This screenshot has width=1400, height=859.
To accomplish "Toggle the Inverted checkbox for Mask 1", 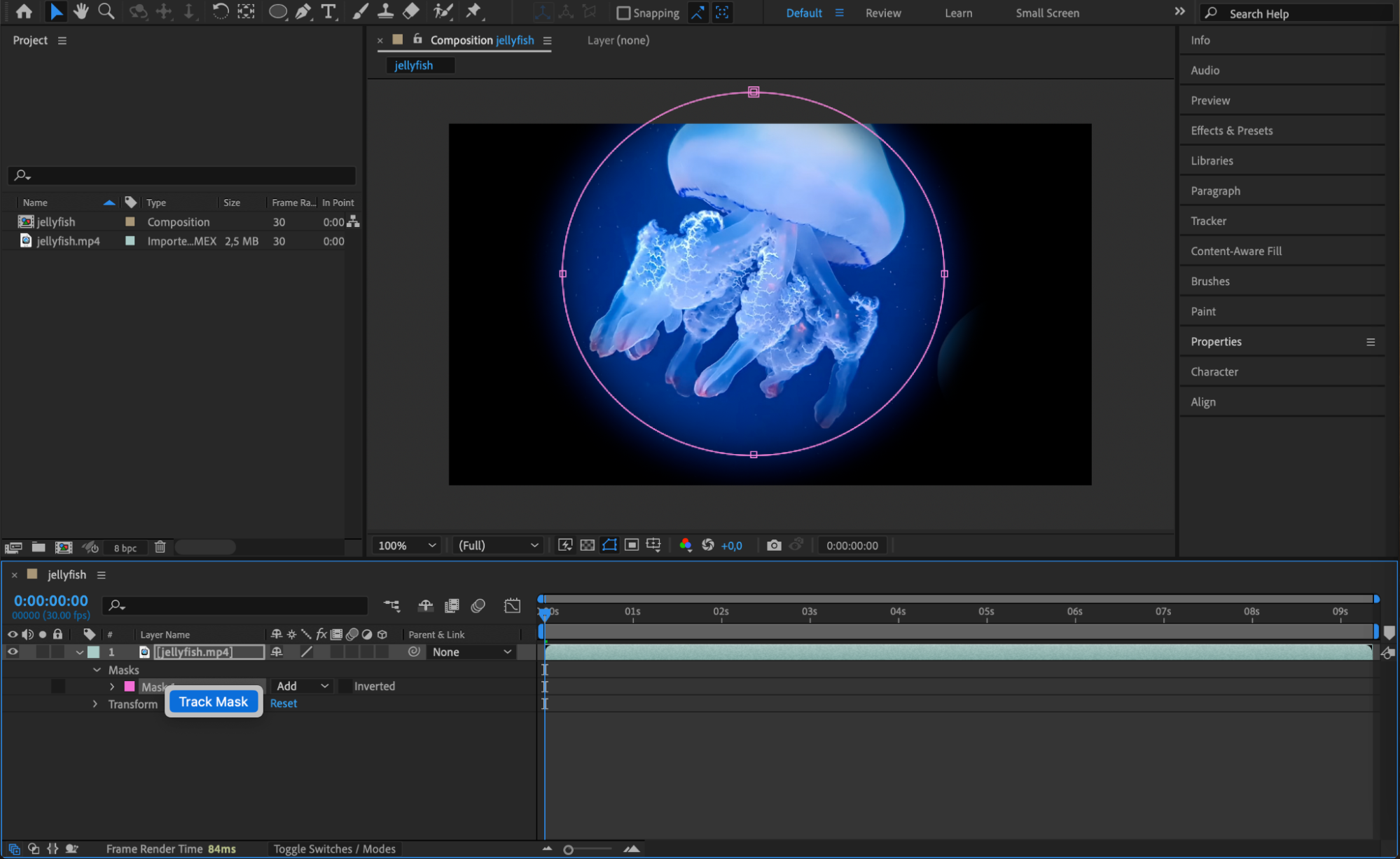I will pyautogui.click(x=345, y=686).
